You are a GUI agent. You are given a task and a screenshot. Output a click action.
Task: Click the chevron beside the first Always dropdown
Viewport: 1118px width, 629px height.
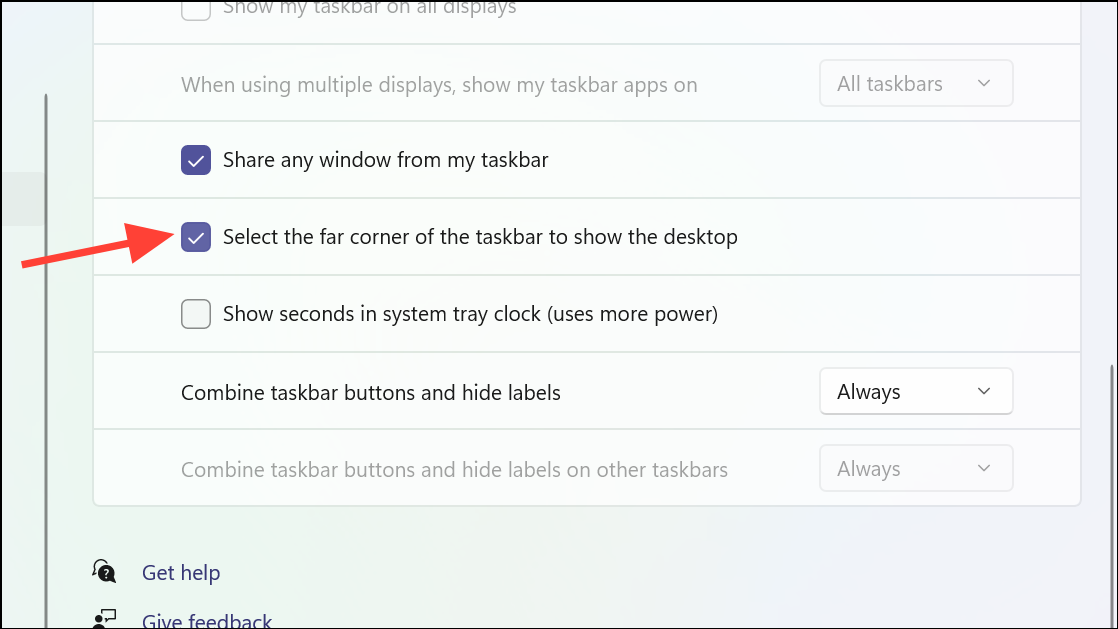[984, 391]
